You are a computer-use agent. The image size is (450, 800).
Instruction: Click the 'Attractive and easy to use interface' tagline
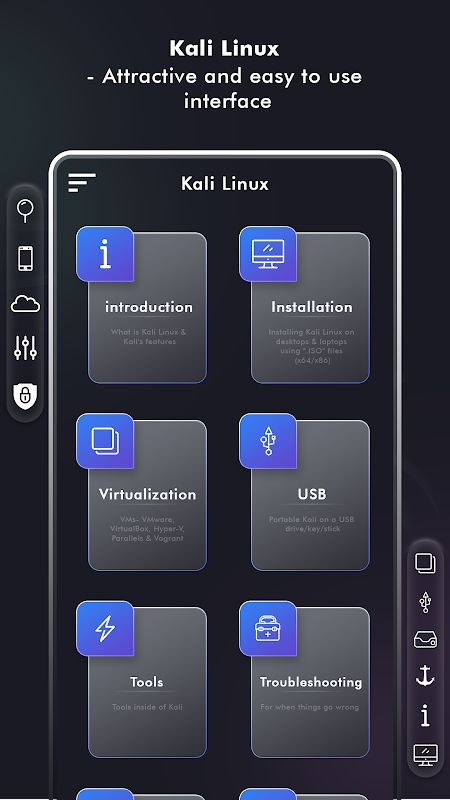pos(224,88)
